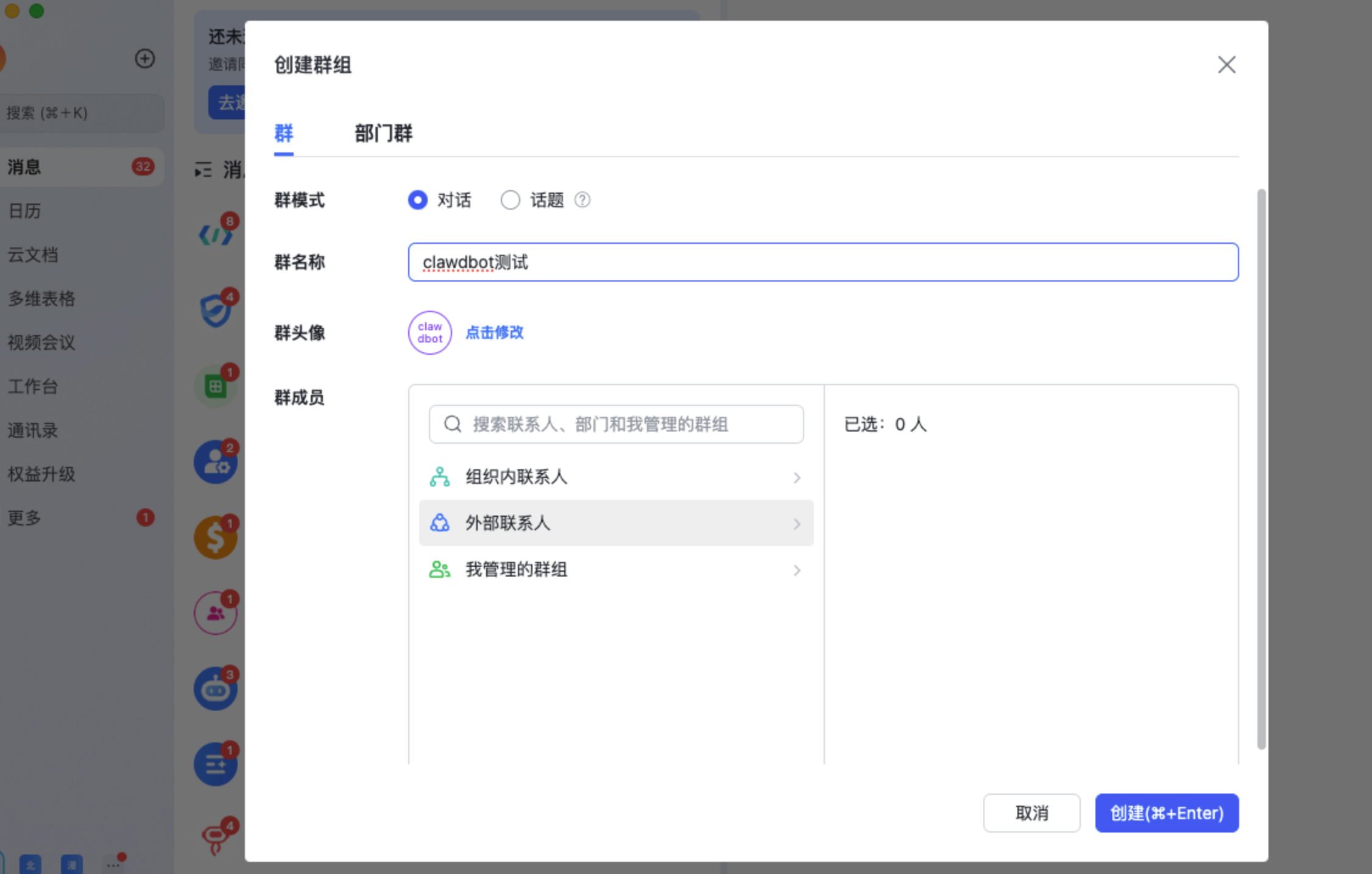This screenshot has width=1372, height=874.
Task: Click the help question mark next to 话题
Action: 582,200
